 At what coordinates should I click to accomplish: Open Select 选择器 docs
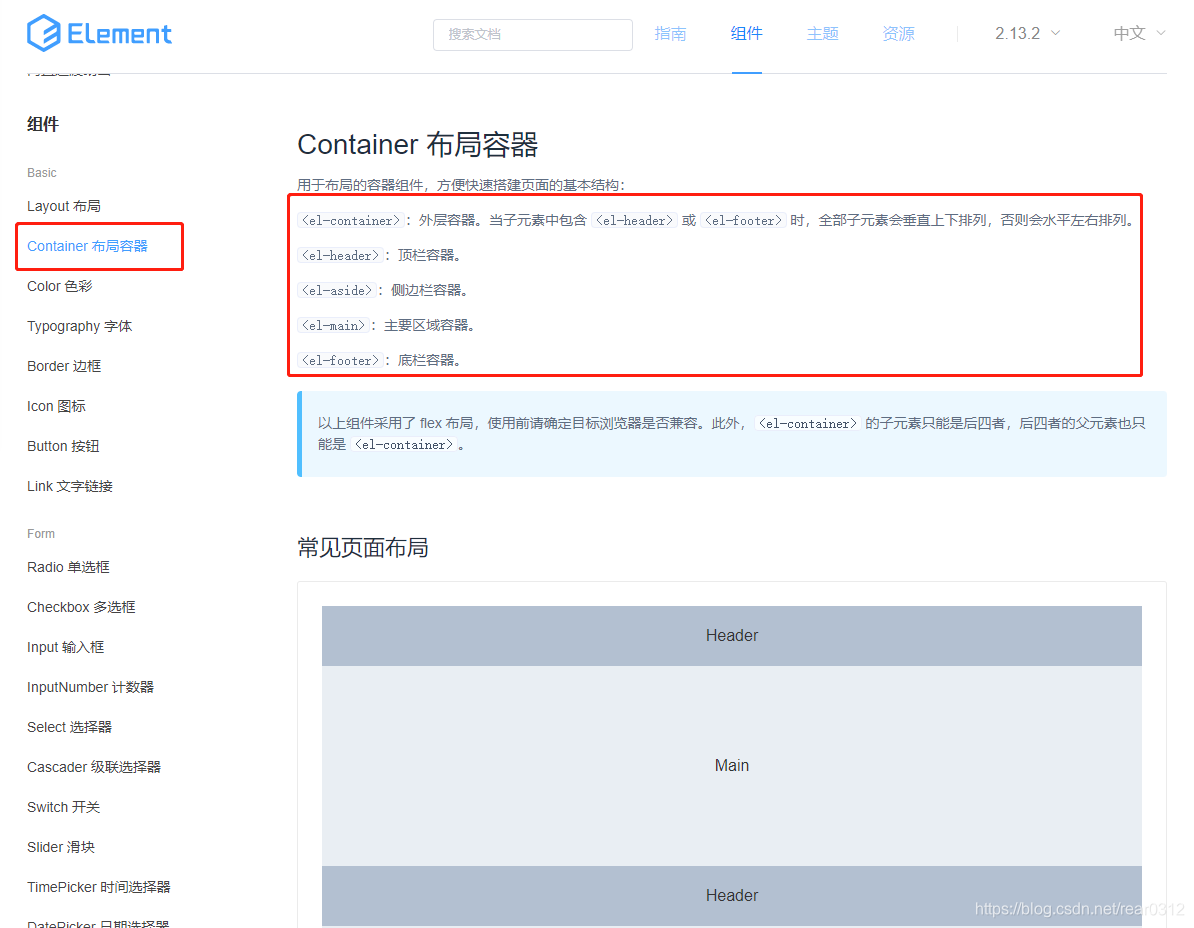tap(69, 727)
